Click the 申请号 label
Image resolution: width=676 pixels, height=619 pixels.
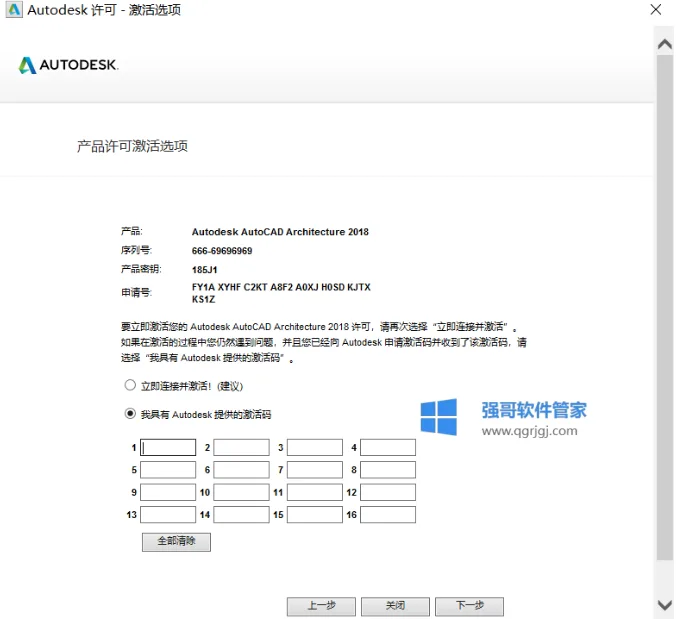pos(136,293)
